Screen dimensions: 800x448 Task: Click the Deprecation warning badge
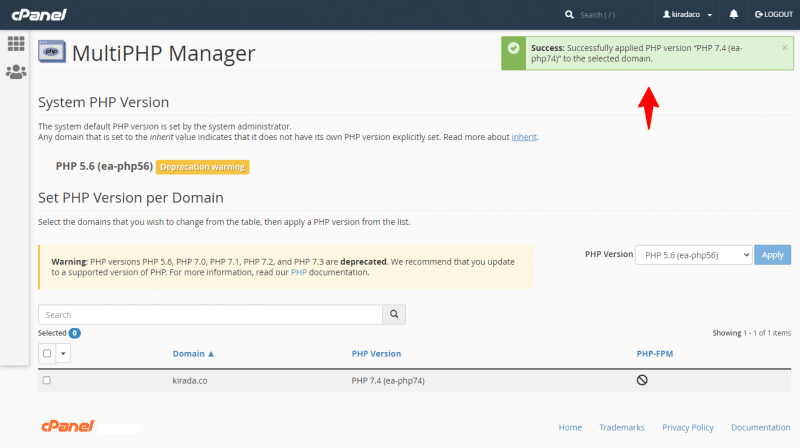click(203, 167)
